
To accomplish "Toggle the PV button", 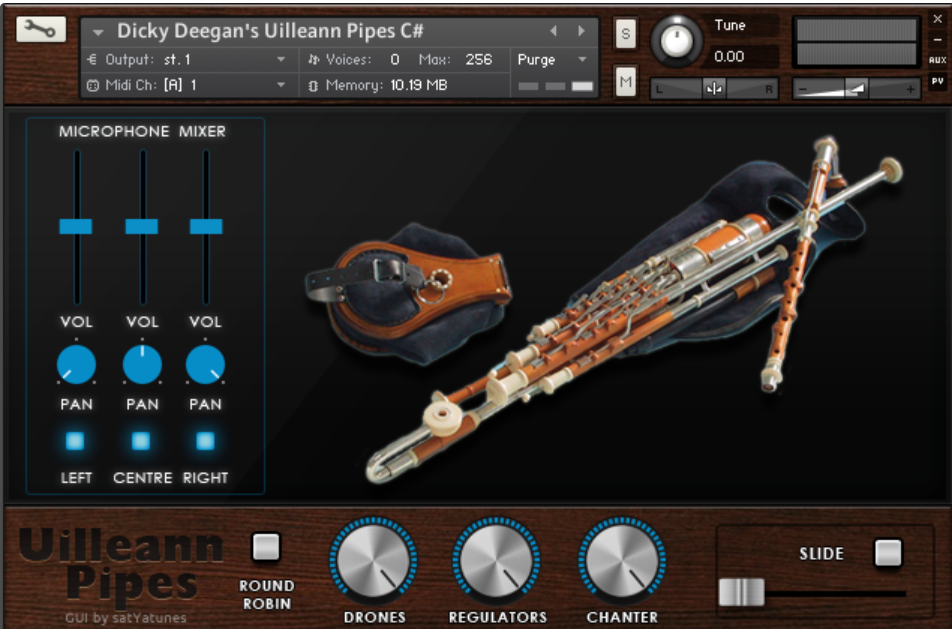I will pyautogui.click(x=937, y=81).
